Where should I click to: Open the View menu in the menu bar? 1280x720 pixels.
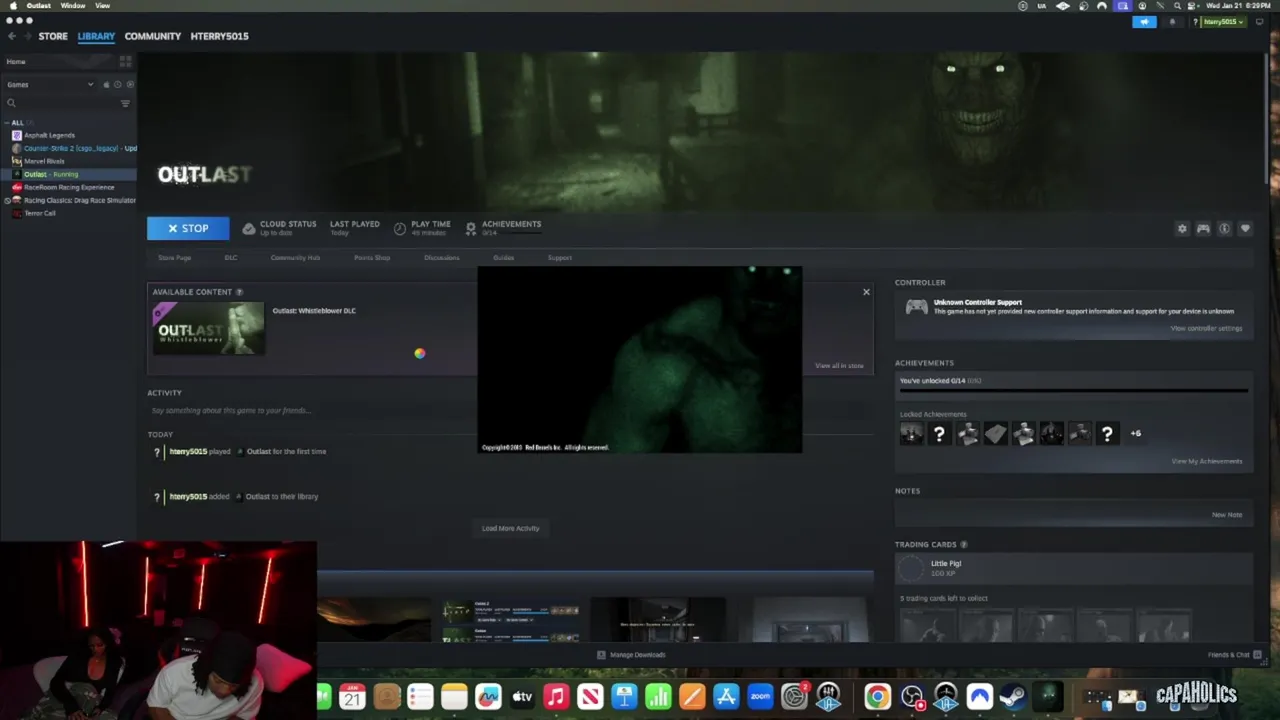pyautogui.click(x=103, y=6)
